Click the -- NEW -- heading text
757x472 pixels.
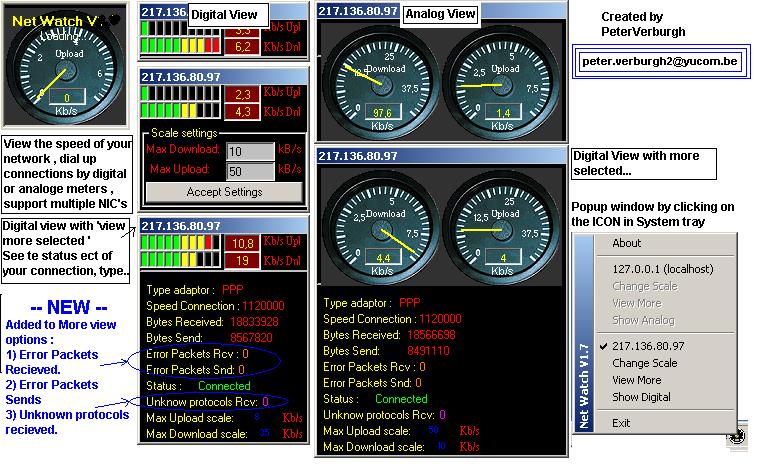69,307
